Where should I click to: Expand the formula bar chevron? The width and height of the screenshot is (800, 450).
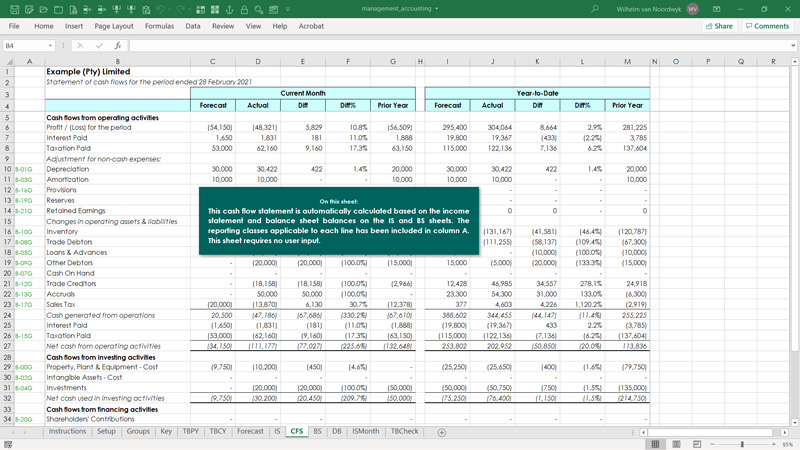coord(793,45)
